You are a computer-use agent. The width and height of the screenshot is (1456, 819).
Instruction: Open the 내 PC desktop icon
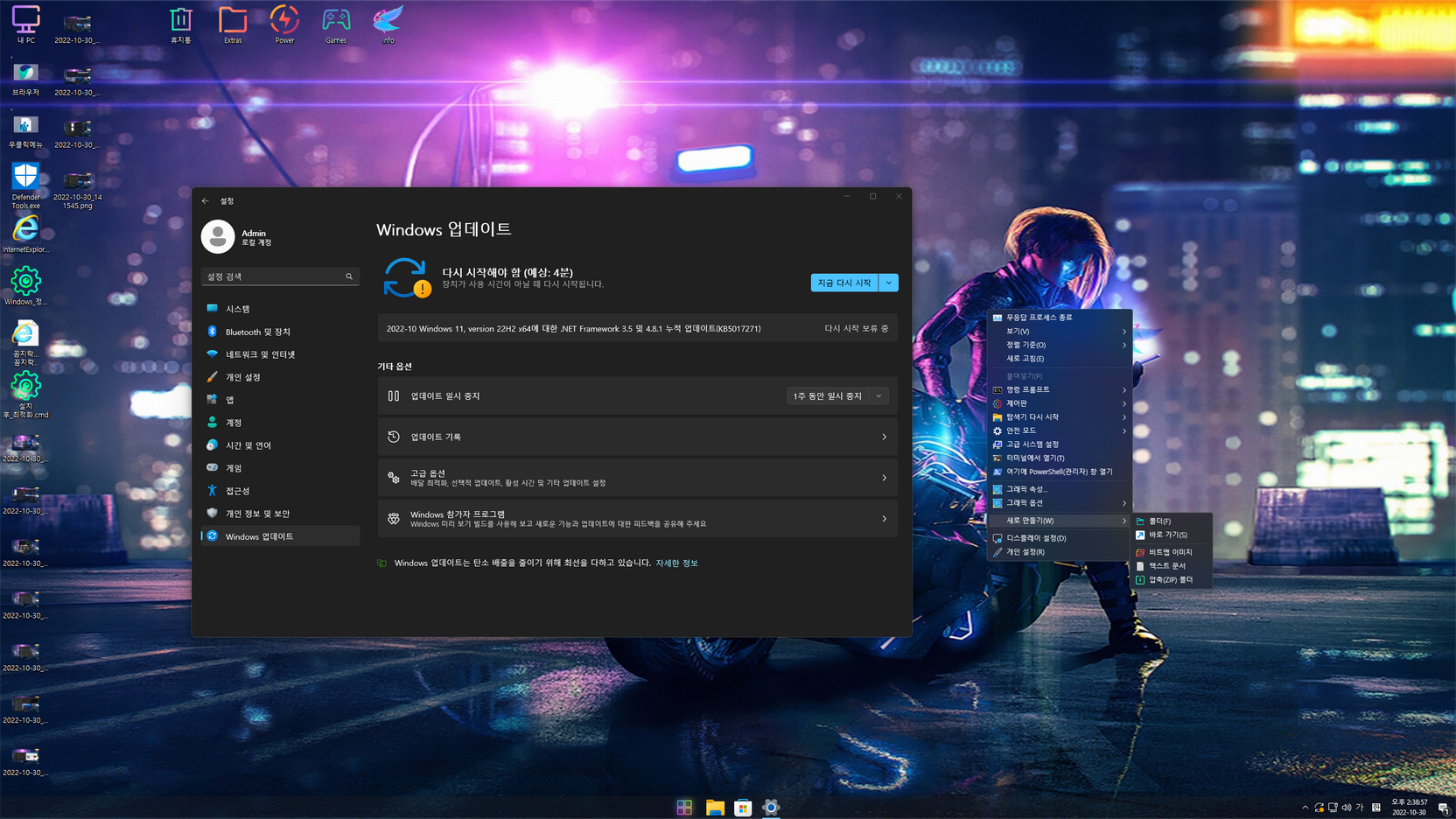25,24
